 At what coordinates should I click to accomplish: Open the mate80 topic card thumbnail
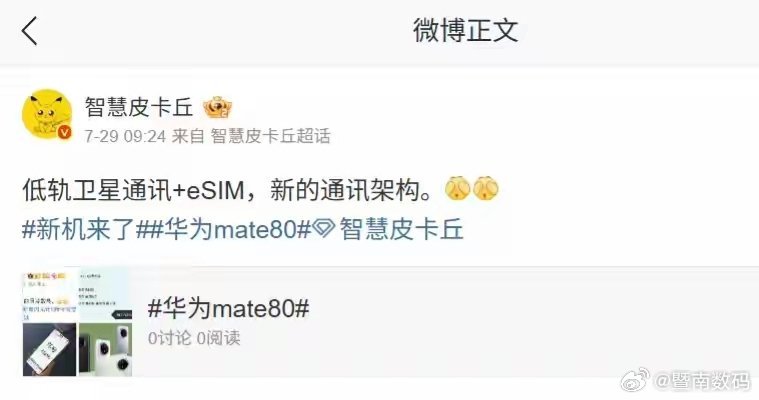77,322
